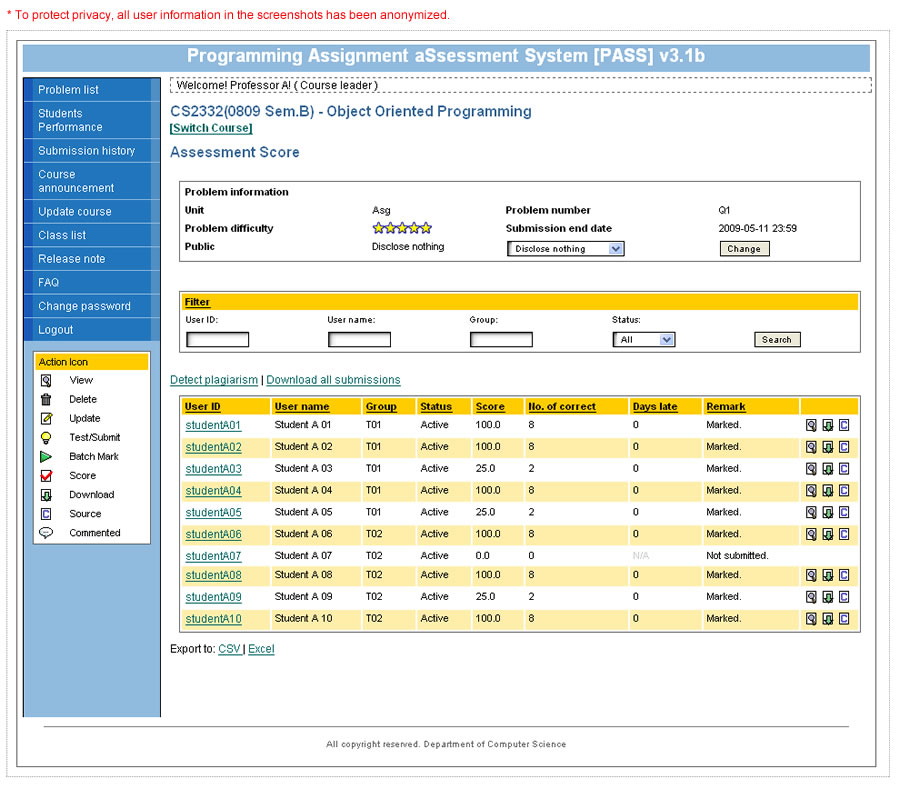Click View icon for studentA01 row
The height and width of the screenshot is (789, 900).
click(811, 425)
